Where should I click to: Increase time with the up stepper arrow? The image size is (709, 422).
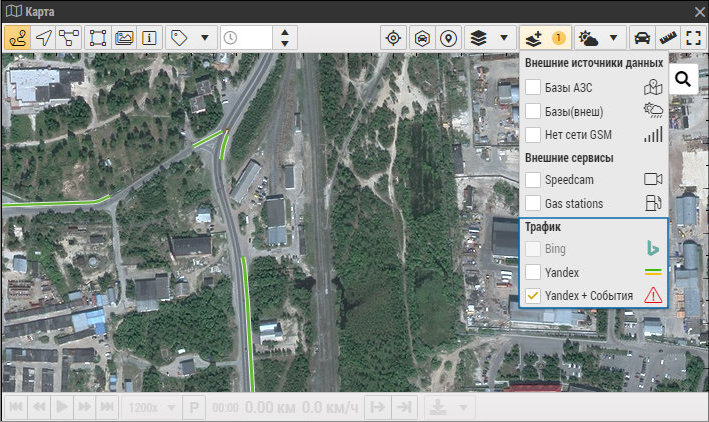[285, 33]
